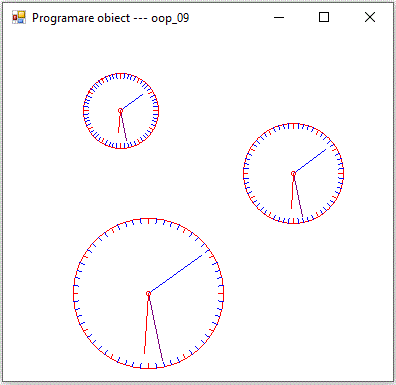The image size is (396, 385).
Task: Click the blue hand tip of the large clock
Action: coord(201,256)
